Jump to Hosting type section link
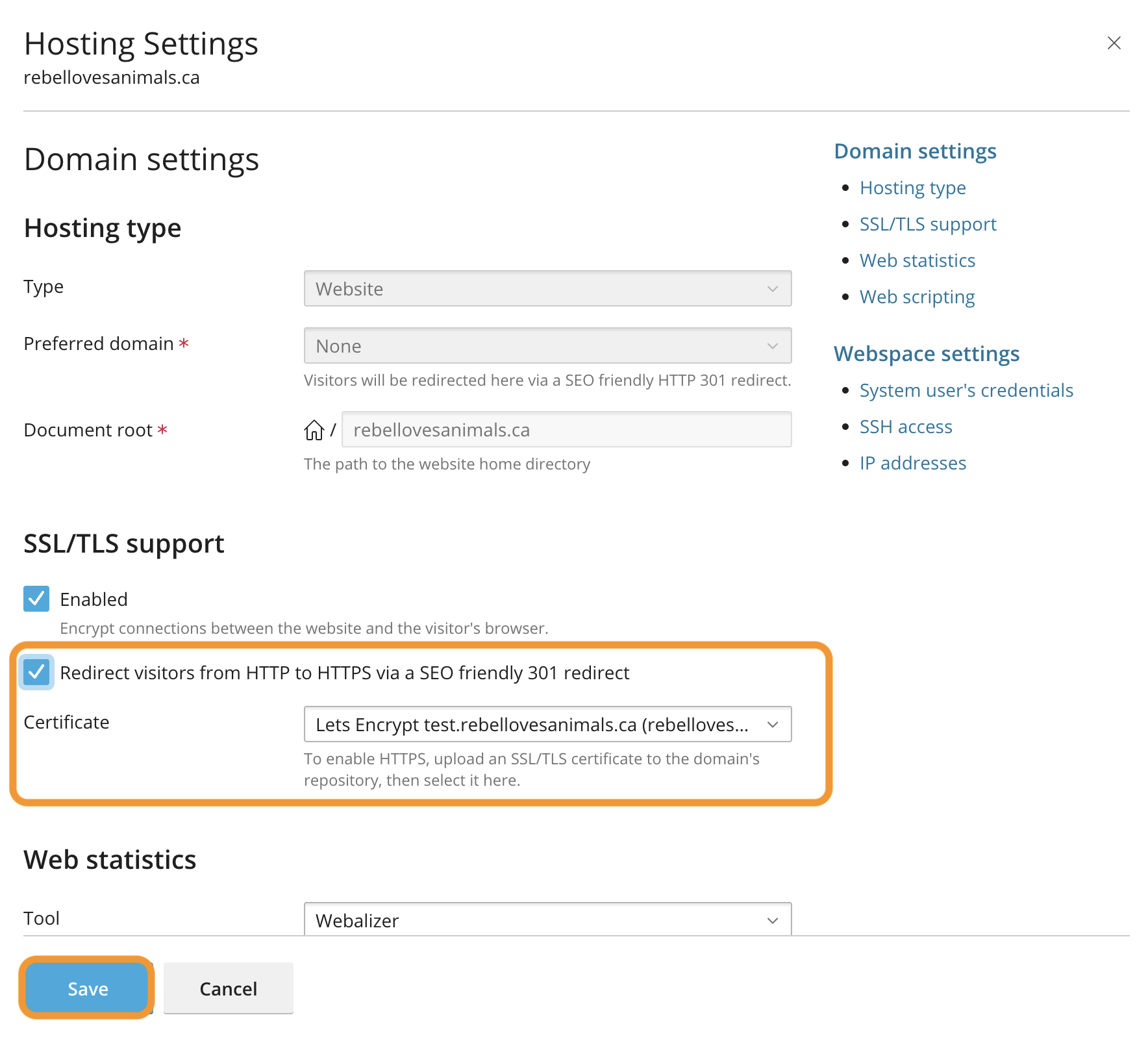 [x=912, y=188]
